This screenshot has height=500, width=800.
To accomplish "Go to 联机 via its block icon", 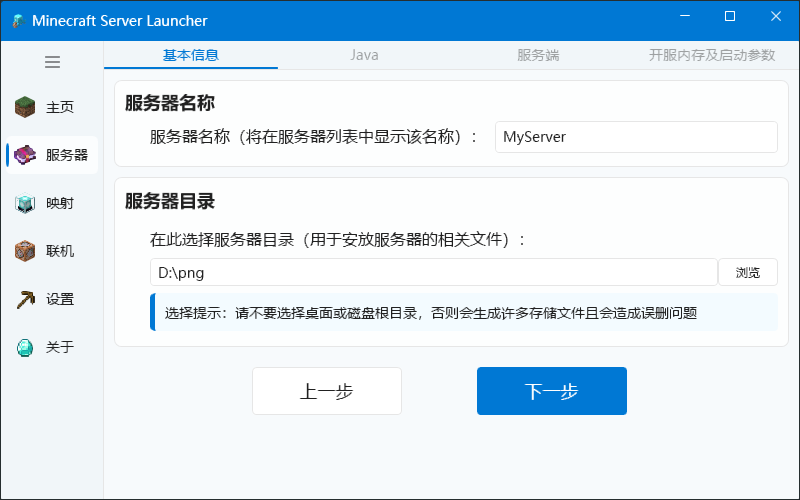I will (x=25, y=251).
